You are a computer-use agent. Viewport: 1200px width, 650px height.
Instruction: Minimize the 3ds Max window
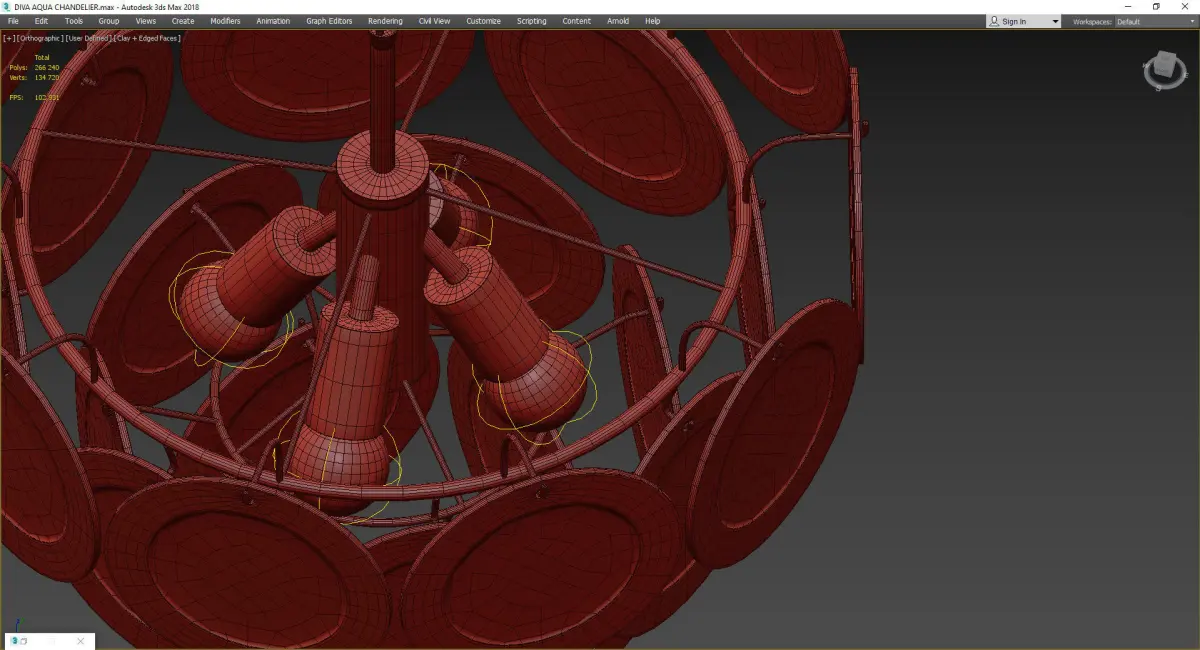tap(1128, 6)
